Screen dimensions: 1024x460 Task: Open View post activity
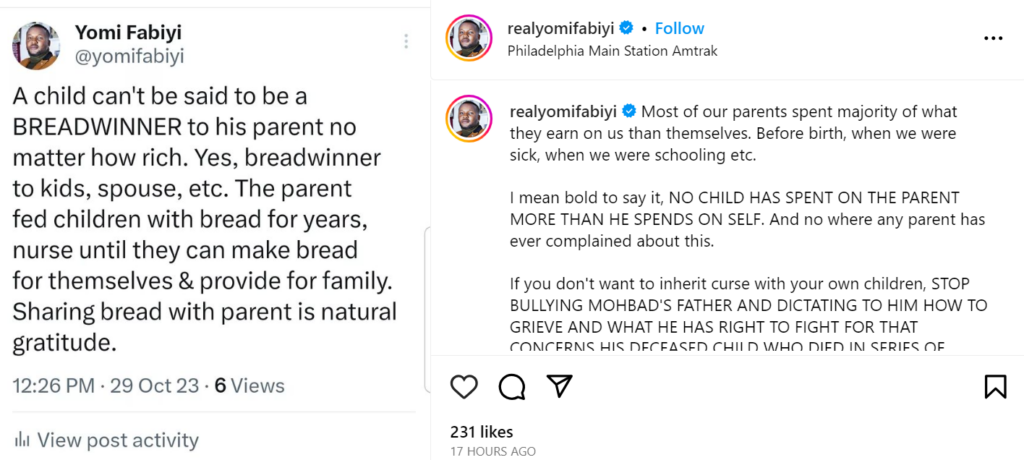coord(117,440)
